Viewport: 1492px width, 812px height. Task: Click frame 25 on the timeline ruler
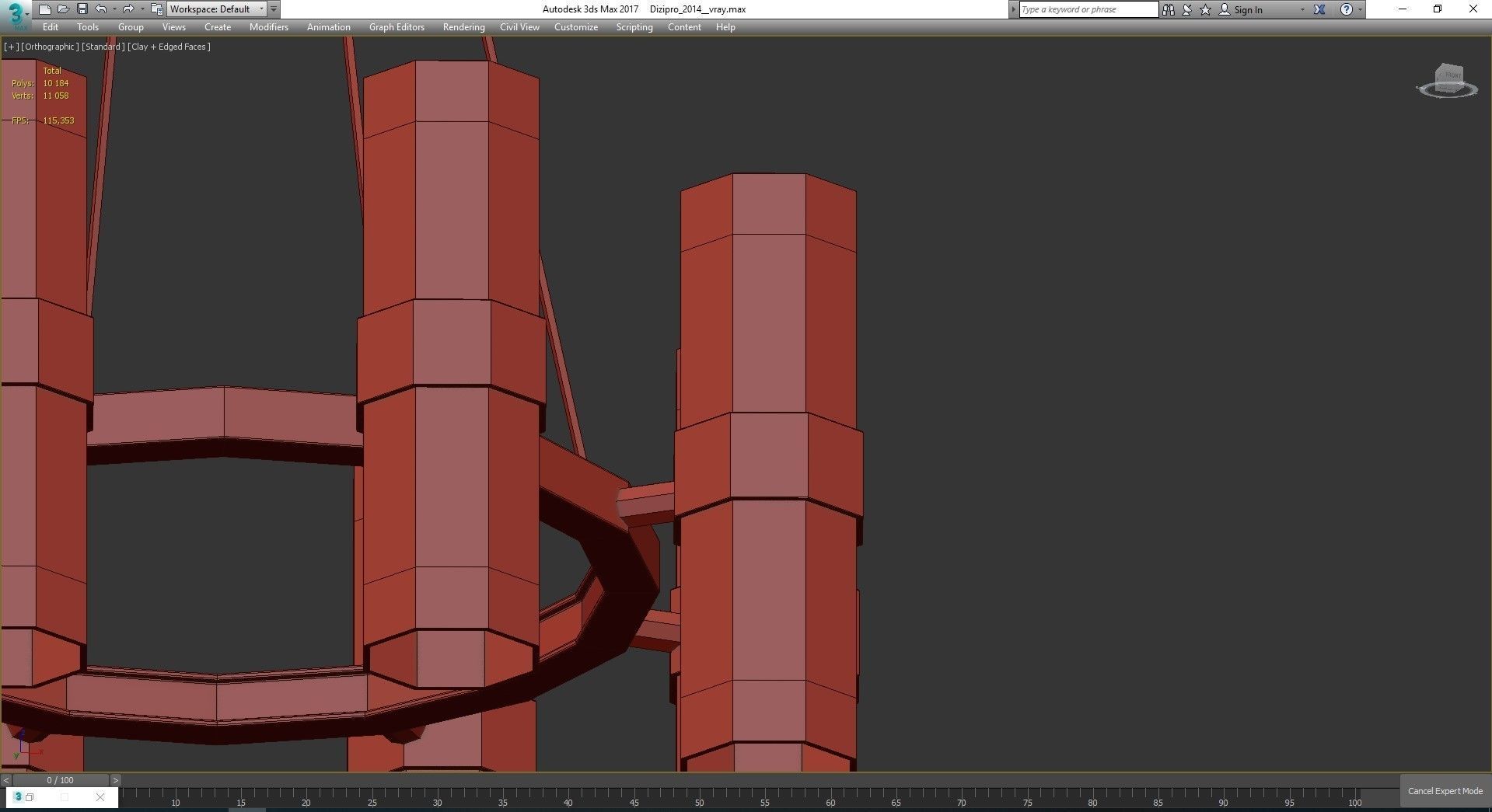click(372, 803)
